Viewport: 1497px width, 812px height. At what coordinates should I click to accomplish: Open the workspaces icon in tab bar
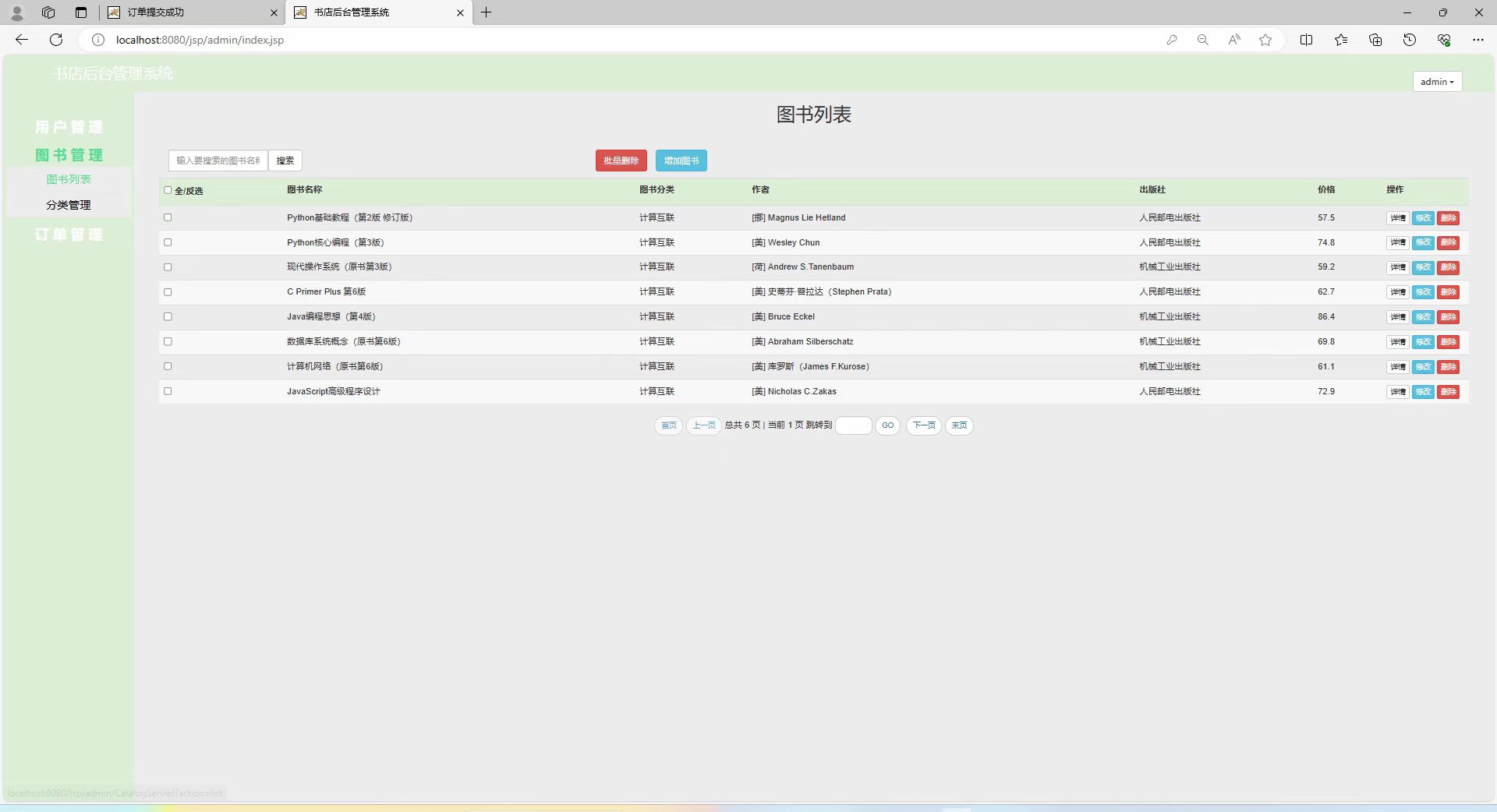tap(48, 12)
